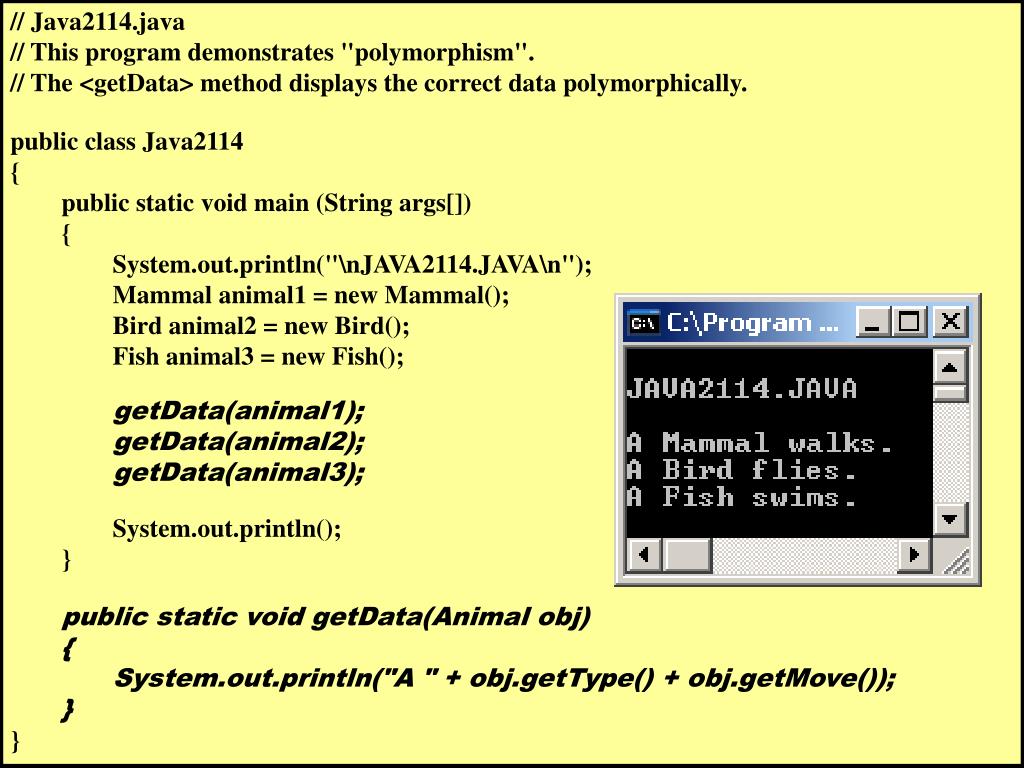Click the comment about demonstrating polymorphism
1024x768 pixels.
click(x=272, y=53)
